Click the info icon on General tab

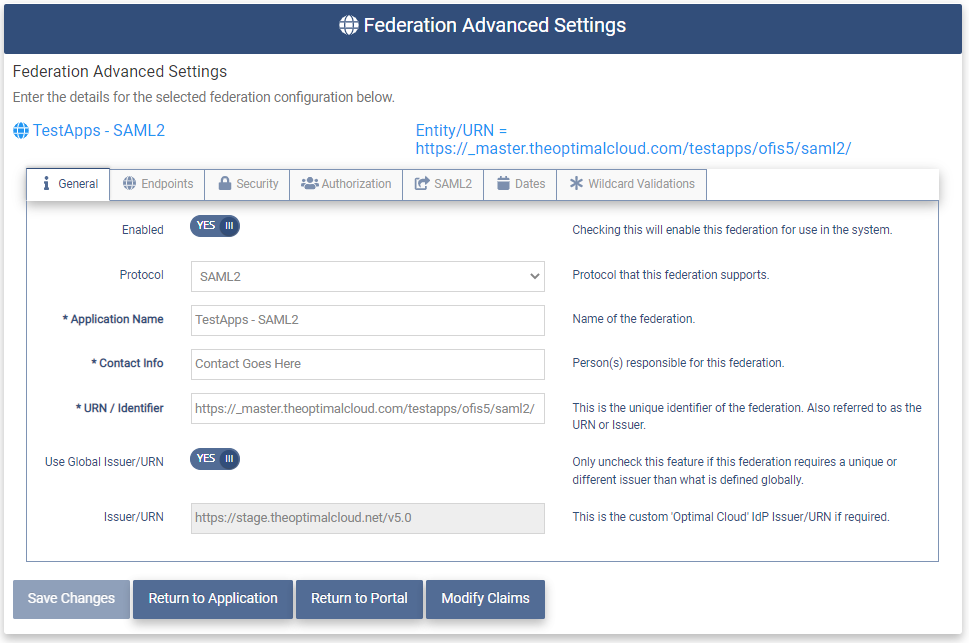pos(46,184)
